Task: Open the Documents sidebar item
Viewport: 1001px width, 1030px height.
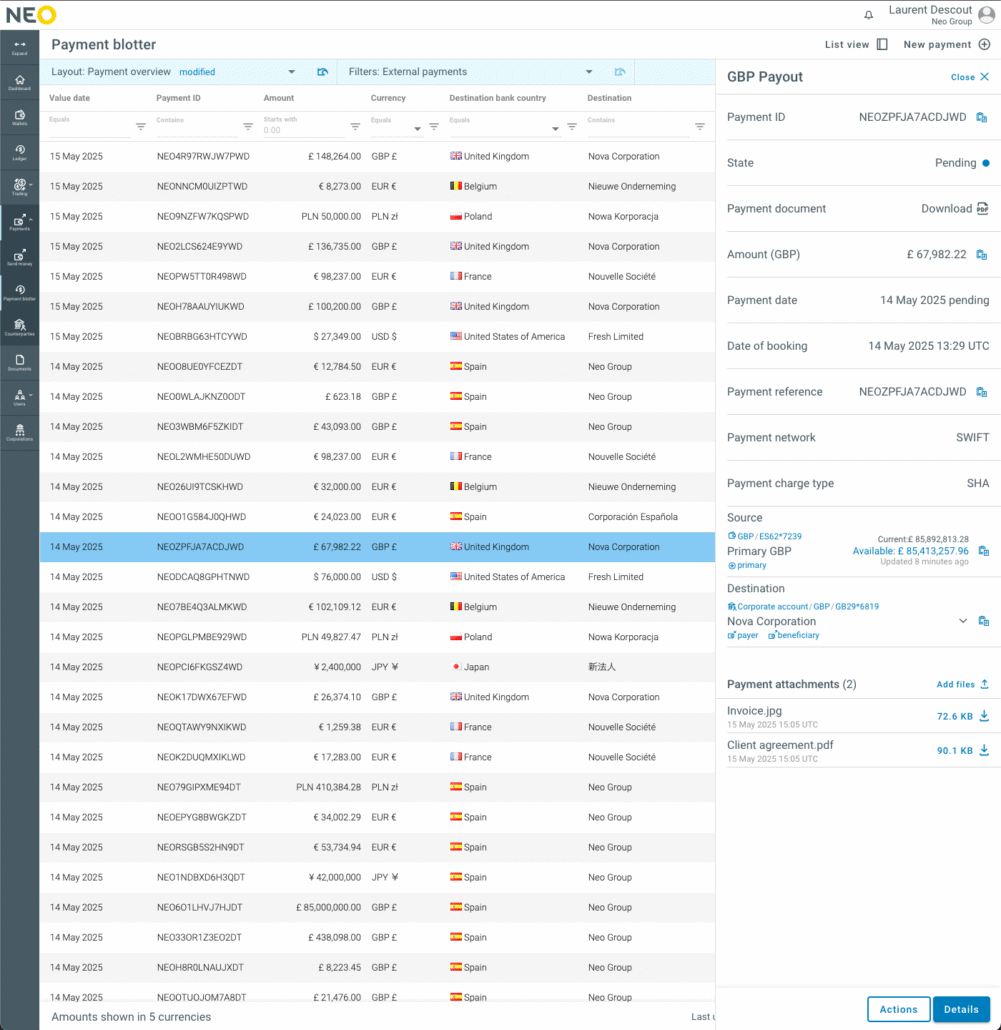Action: [x=19, y=362]
